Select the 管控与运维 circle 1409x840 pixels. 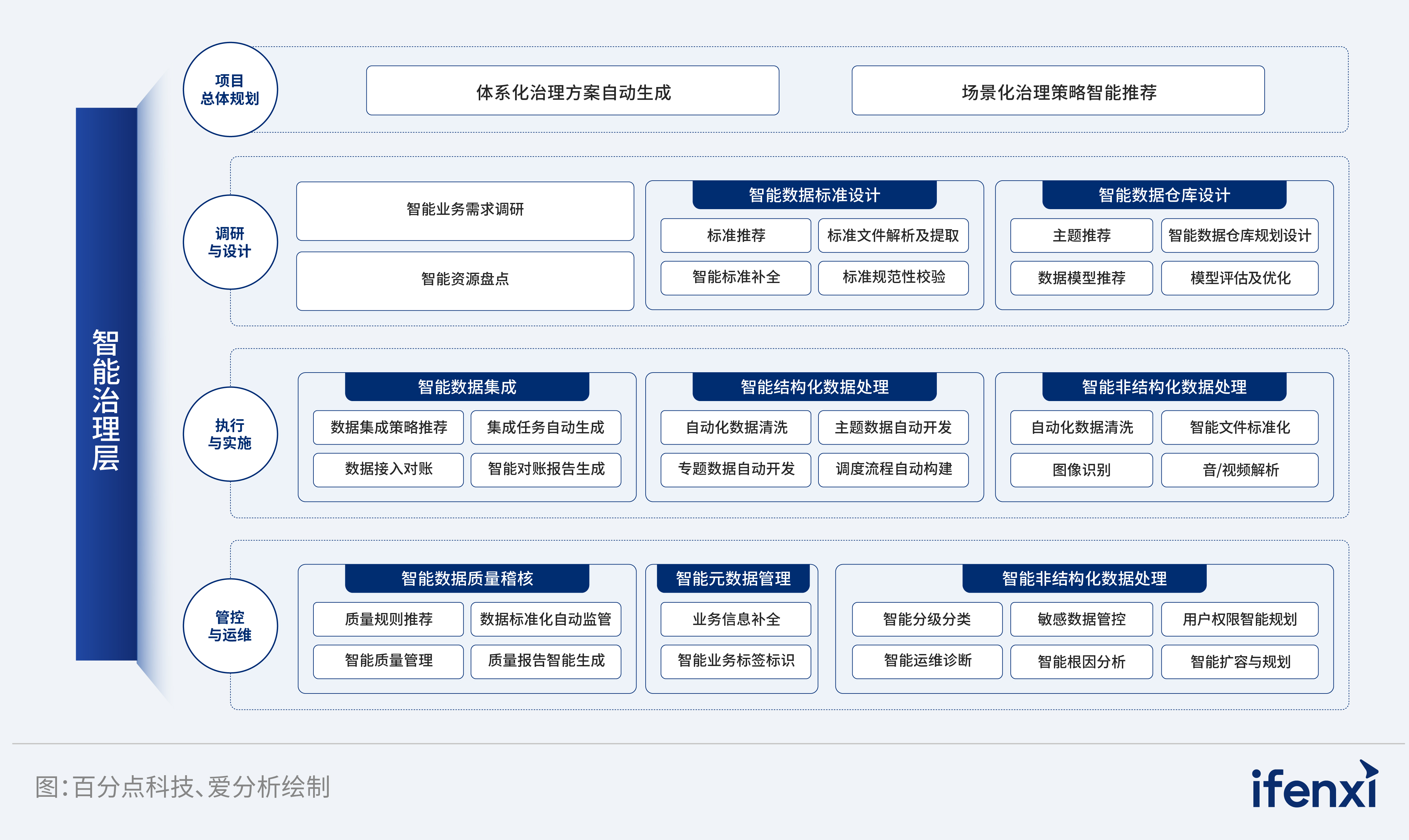coord(230,626)
